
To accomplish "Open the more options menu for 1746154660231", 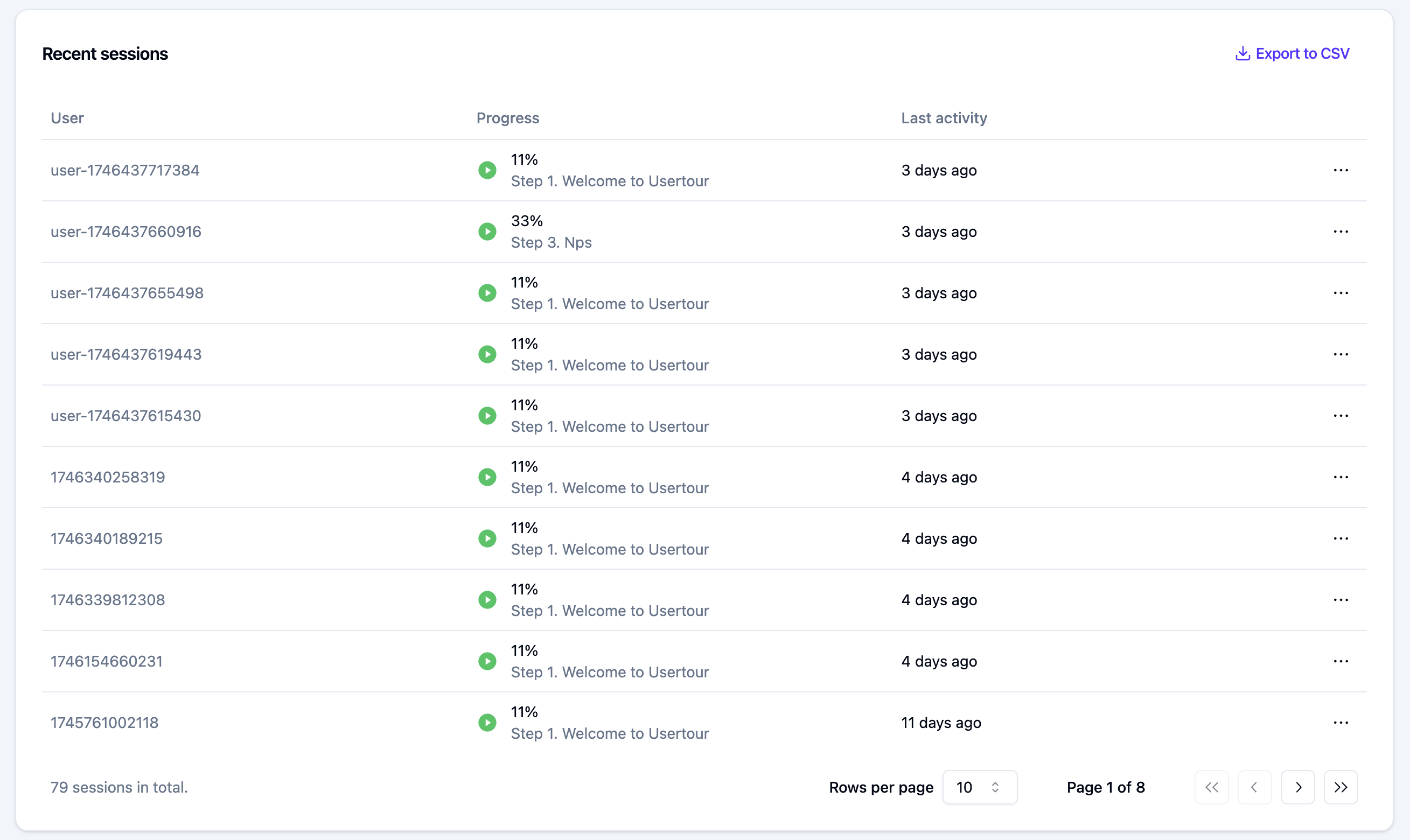I will coord(1341,661).
